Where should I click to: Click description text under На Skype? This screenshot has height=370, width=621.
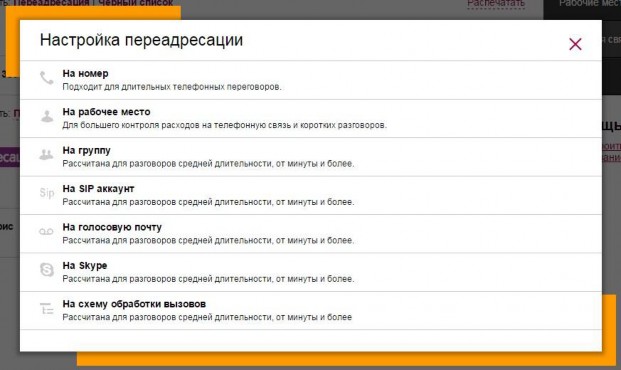coord(208,279)
